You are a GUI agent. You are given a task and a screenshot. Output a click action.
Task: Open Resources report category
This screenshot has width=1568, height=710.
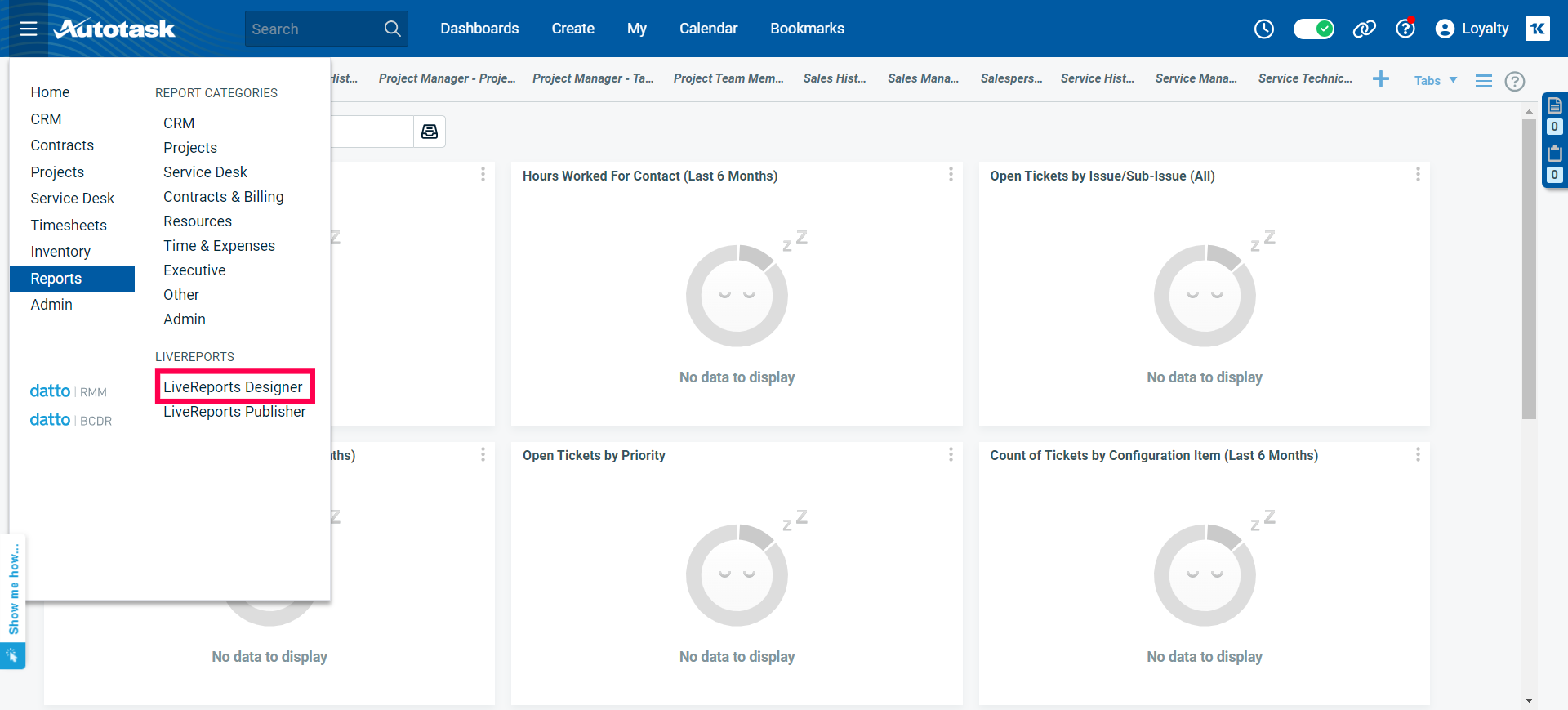pyautogui.click(x=198, y=221)
